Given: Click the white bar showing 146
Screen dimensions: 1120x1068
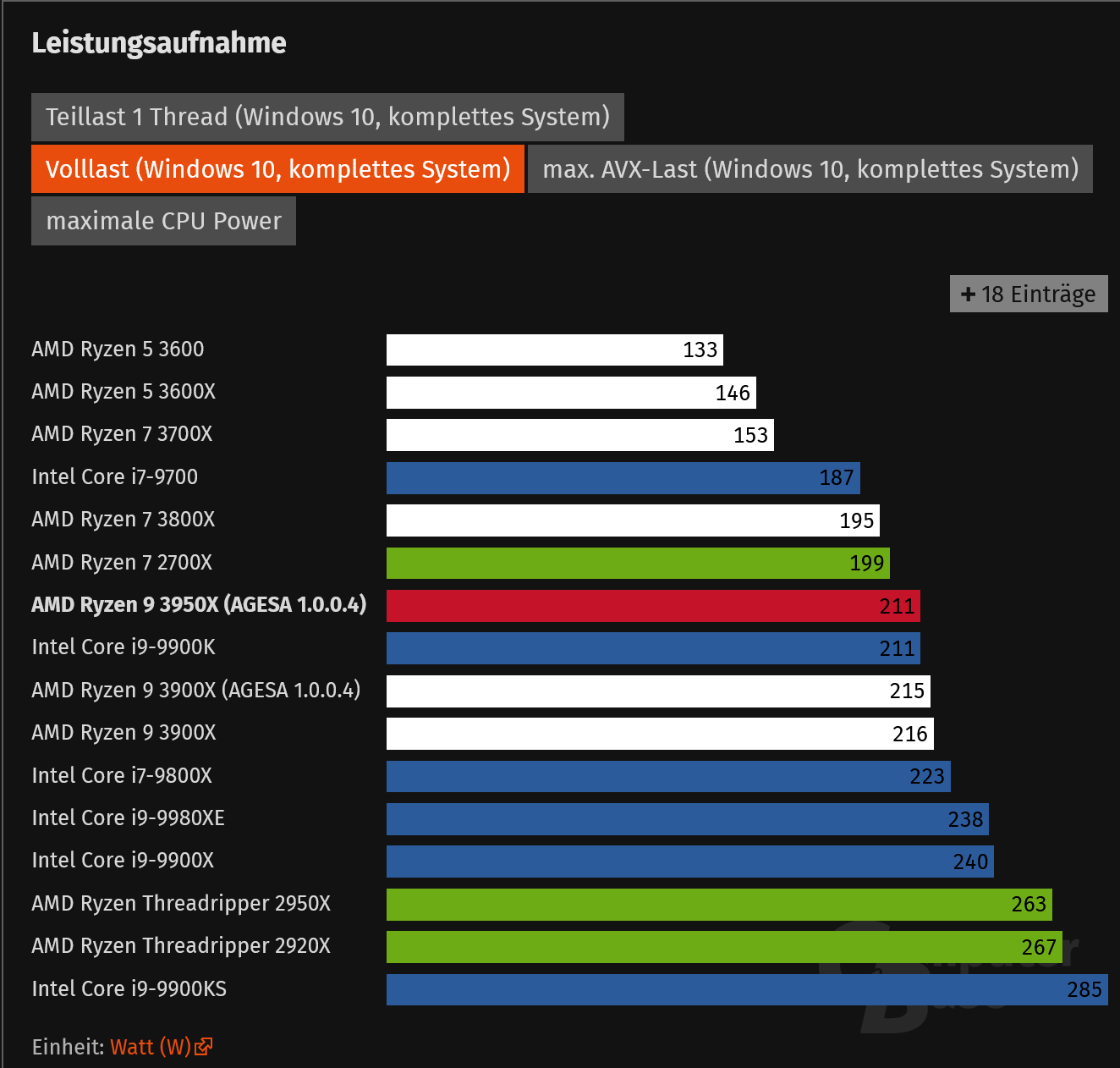Looking at the screenshot, I should 571,393.
